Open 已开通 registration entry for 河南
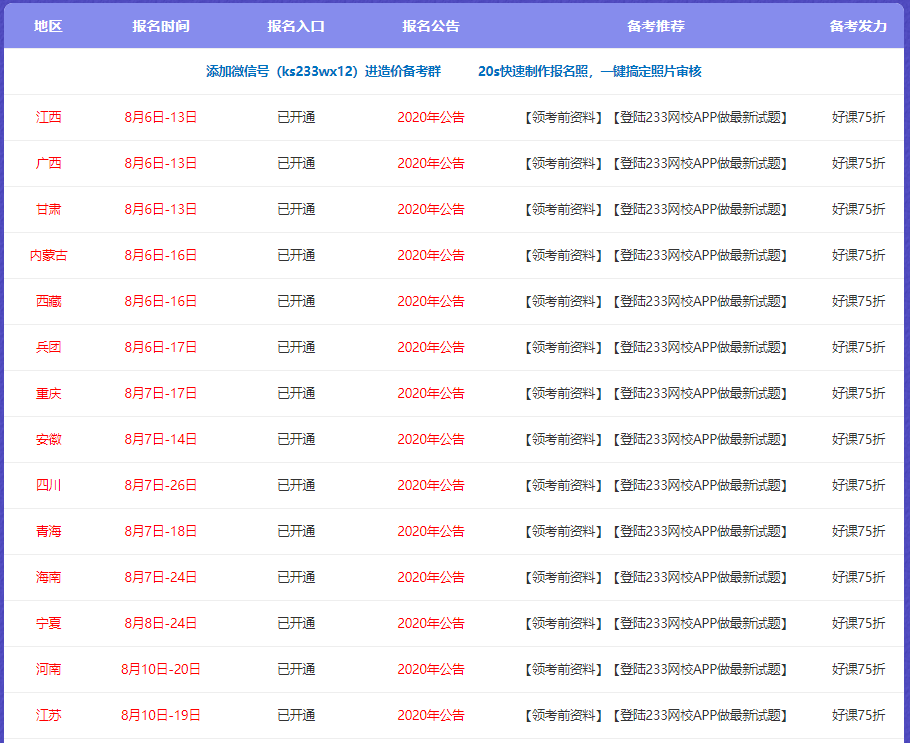 (296, 669)
